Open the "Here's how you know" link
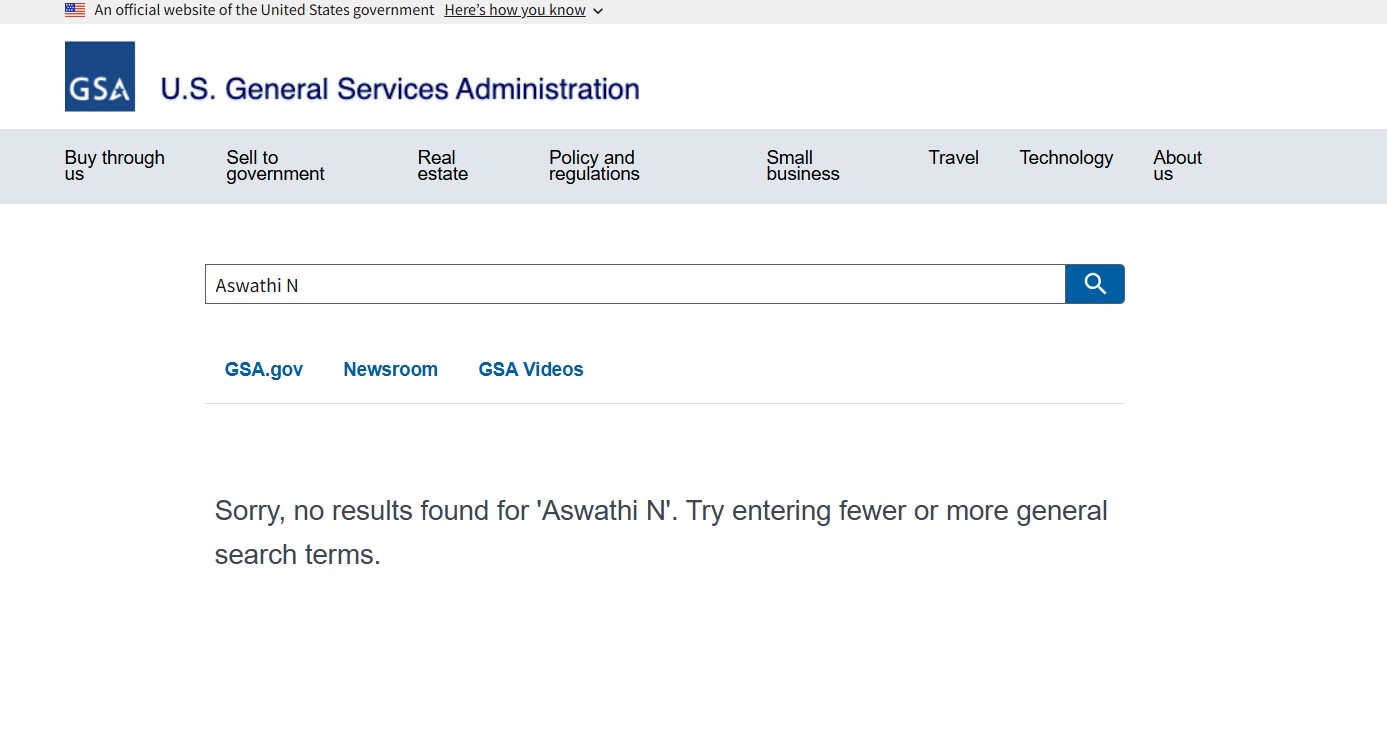 pos(515,10)
